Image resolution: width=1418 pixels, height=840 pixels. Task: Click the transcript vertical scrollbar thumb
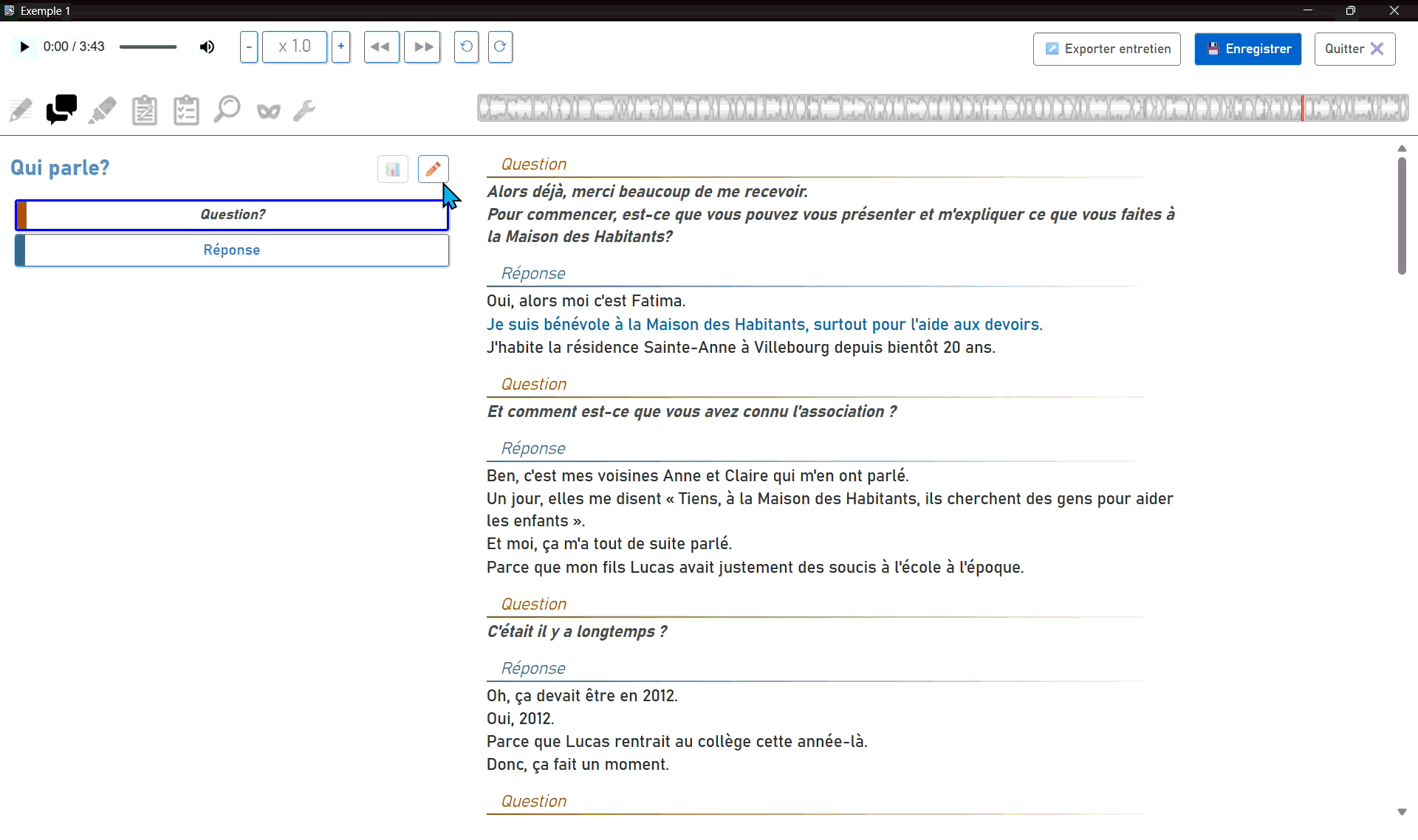tap(1402, 216)
